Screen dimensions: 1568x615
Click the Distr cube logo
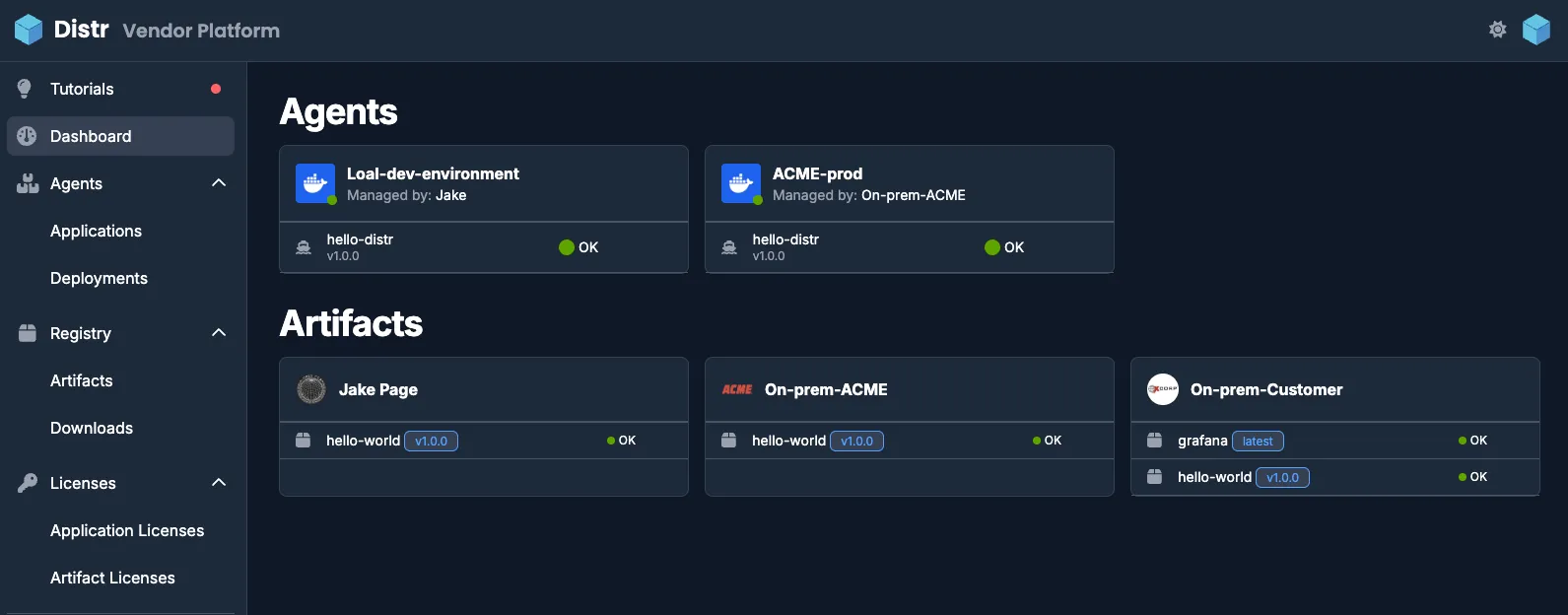coord(27,29)
